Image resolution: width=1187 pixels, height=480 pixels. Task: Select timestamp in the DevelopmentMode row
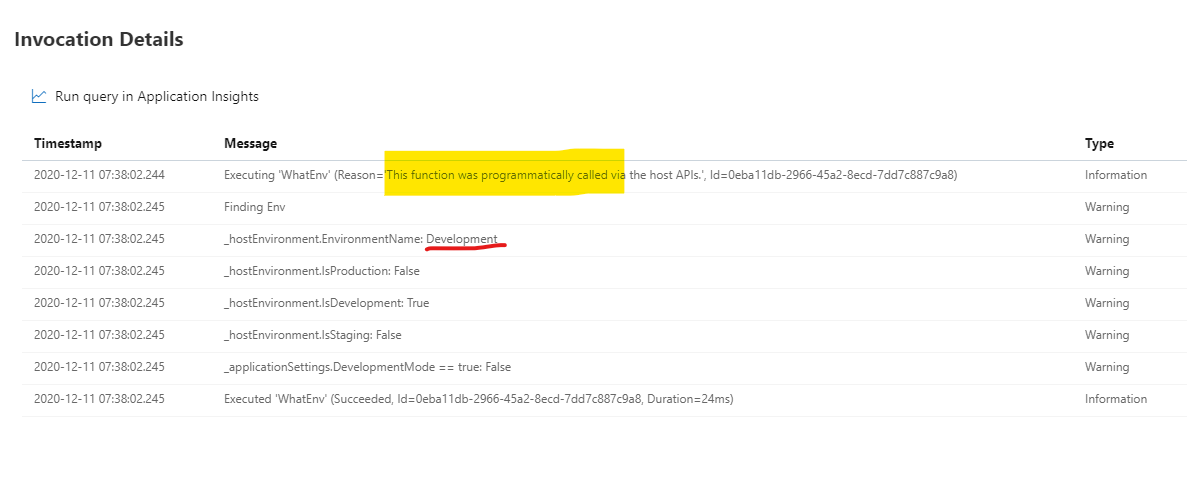(x=99, y=366)
